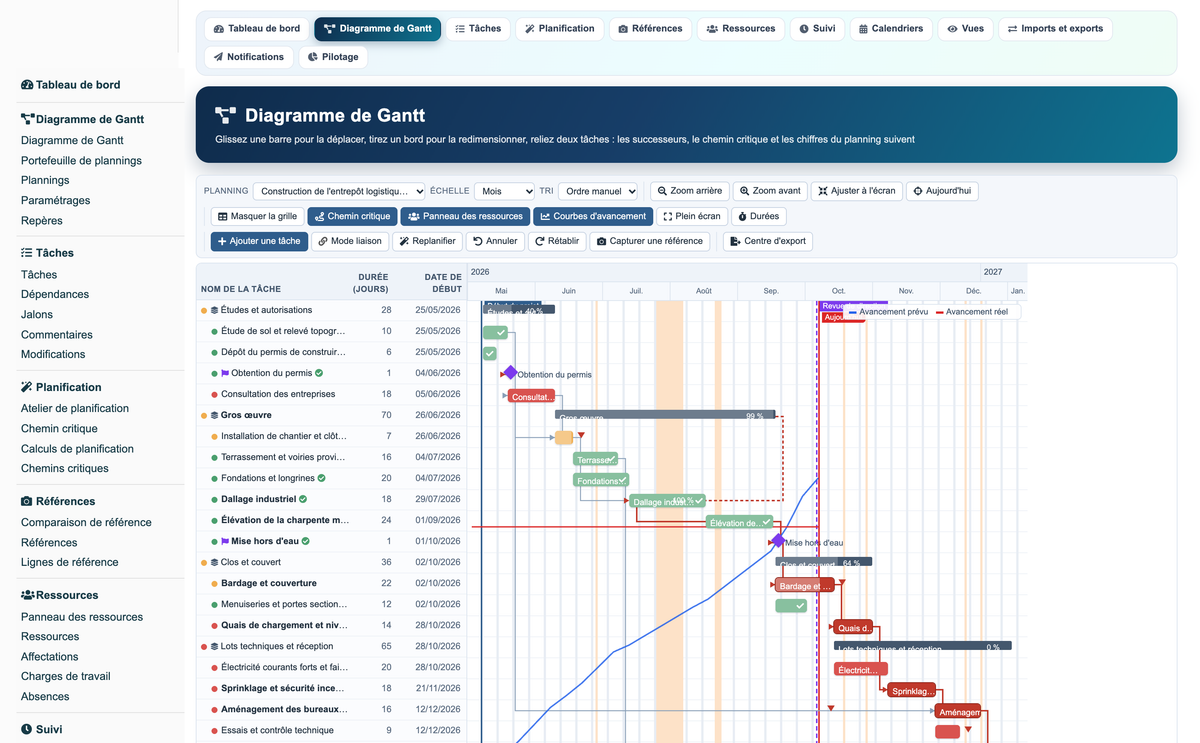
Task: Toggle Courbes d'avancement display
Action: (x=593, y=216)
